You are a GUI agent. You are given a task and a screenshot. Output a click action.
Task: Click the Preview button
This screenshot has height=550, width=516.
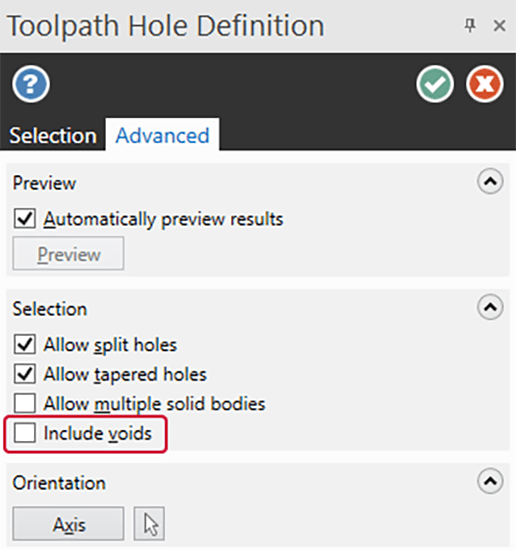point(68,253)
